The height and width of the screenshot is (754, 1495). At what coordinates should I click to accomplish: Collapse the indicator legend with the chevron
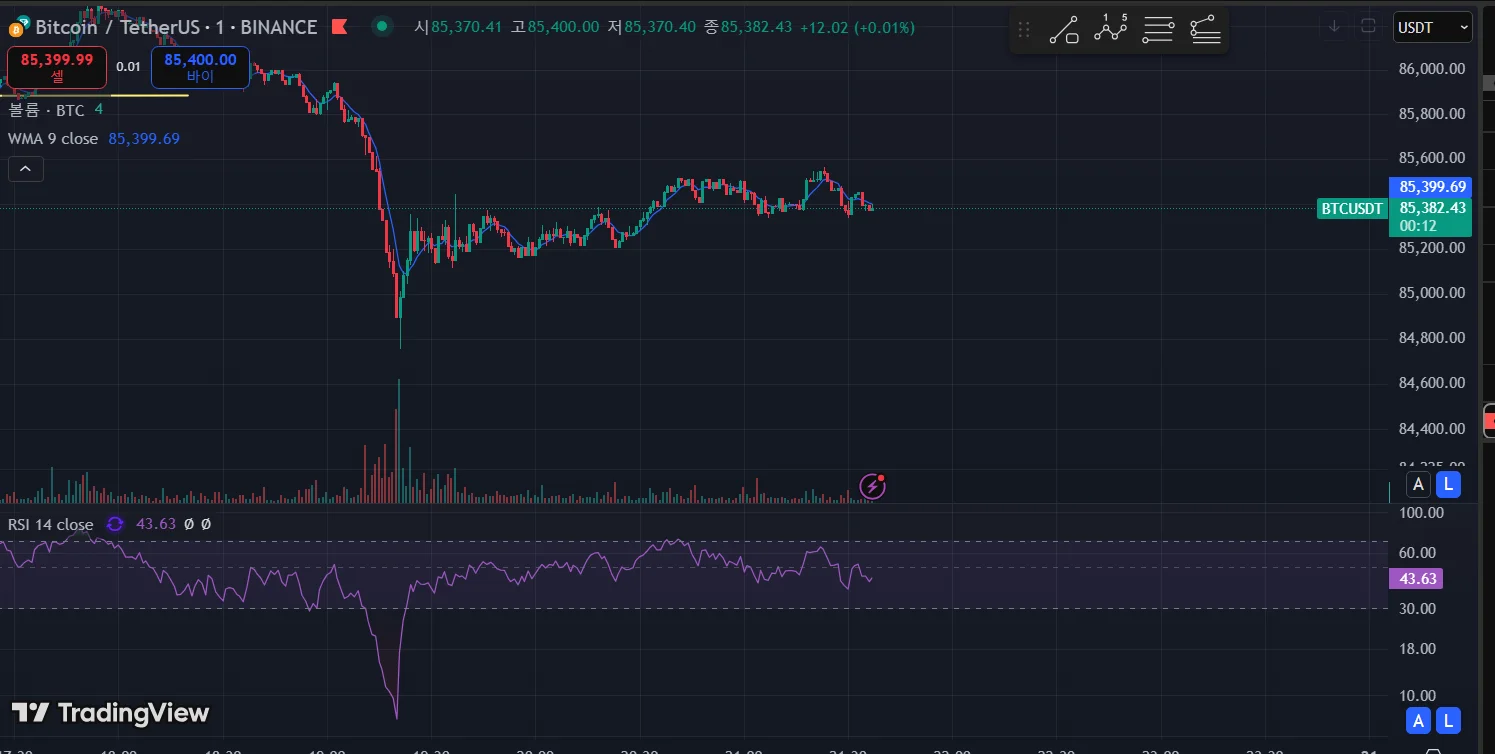coord(25,169)
